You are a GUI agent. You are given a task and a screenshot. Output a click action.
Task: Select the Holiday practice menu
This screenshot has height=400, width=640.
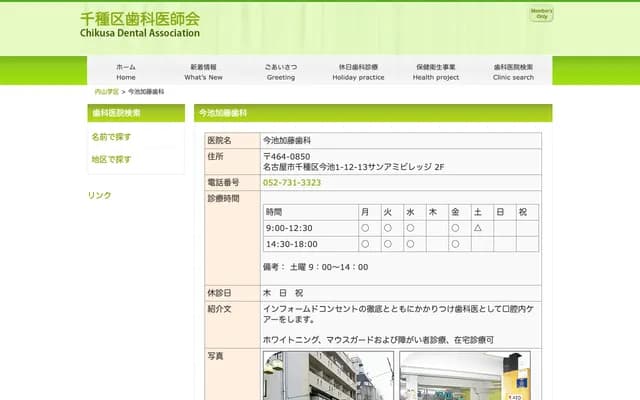tap(358, 72)
